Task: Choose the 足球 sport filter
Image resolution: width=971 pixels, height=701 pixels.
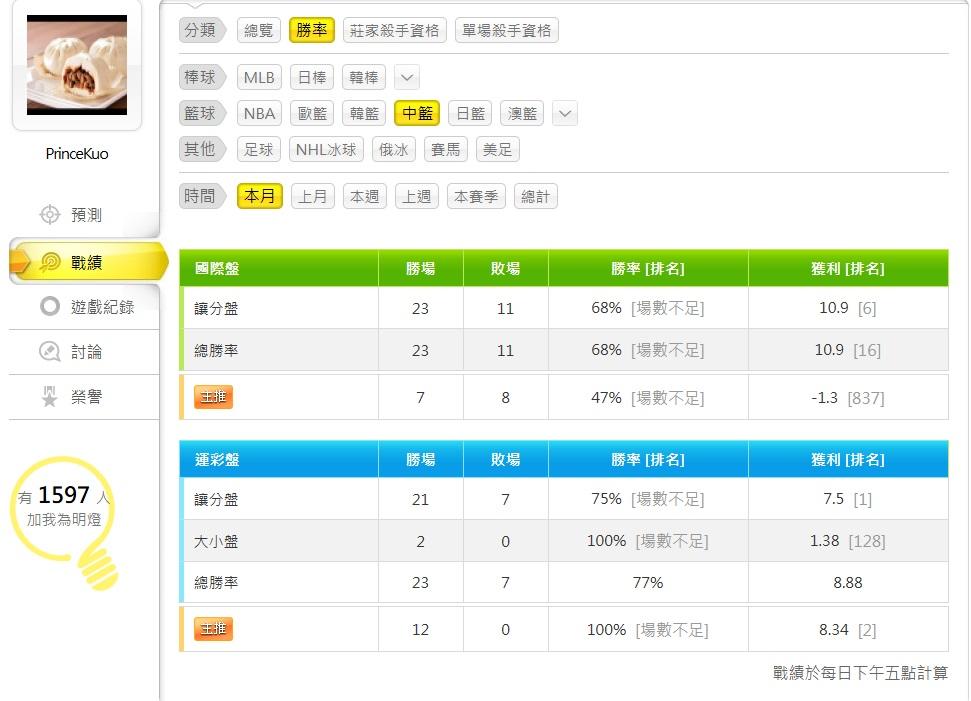Action: click(259, 149)
